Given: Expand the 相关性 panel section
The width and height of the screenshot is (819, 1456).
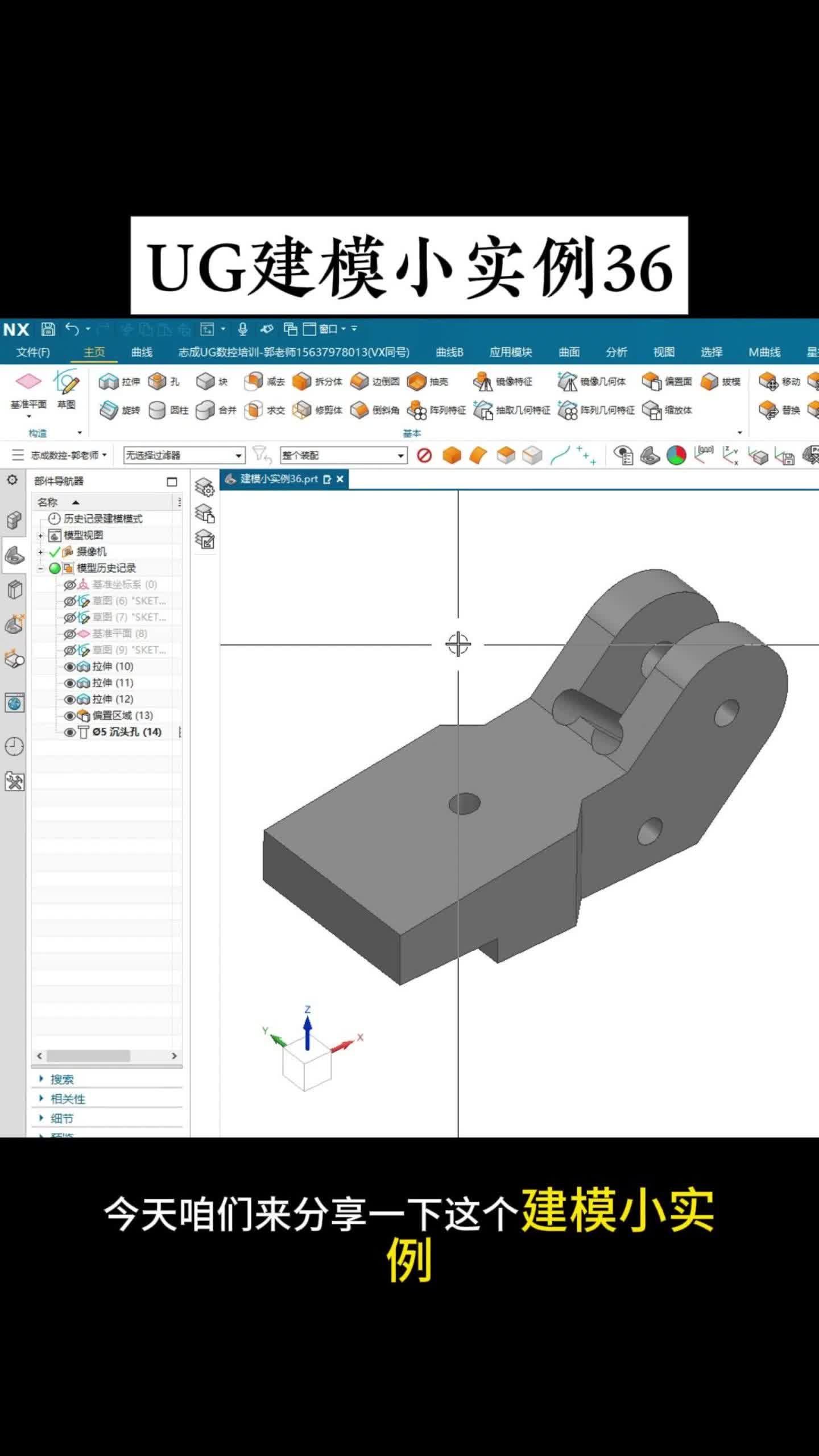Looking at the screenshot, I should (x=67, y=1099).
